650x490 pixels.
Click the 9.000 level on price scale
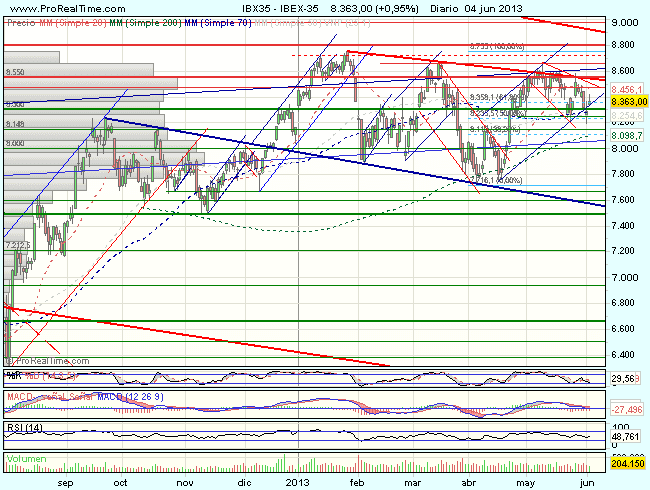[624, 22]
